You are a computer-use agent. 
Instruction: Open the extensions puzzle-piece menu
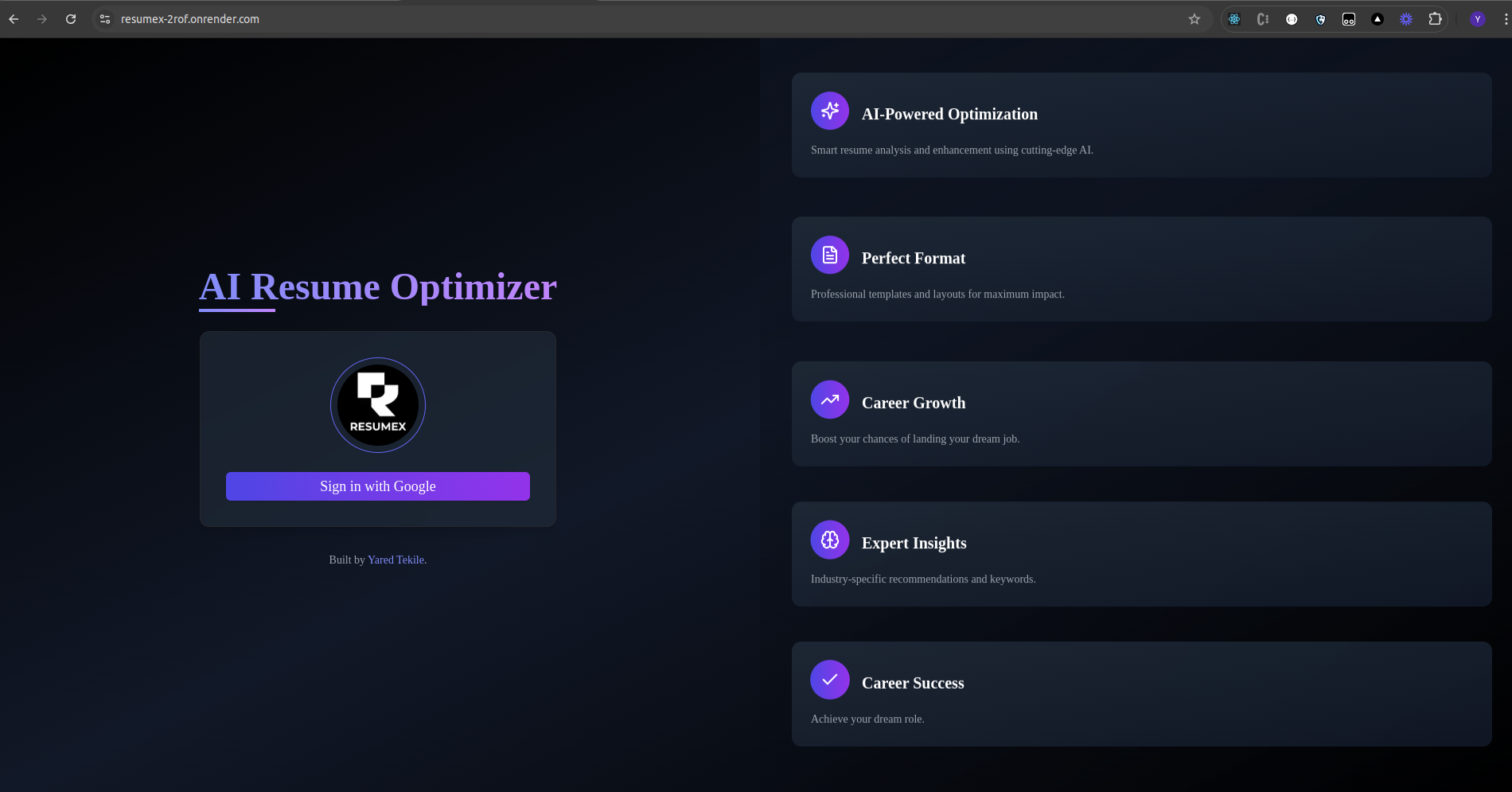tap(1435, 18)
